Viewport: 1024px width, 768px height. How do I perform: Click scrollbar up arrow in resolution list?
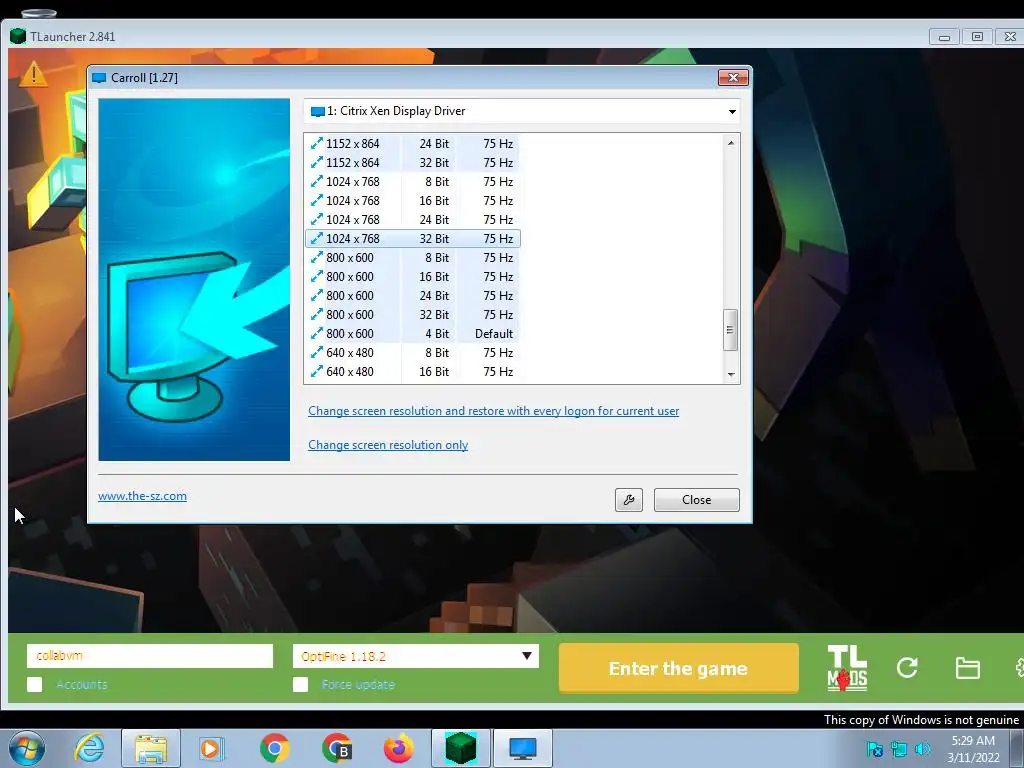point(731,143)
